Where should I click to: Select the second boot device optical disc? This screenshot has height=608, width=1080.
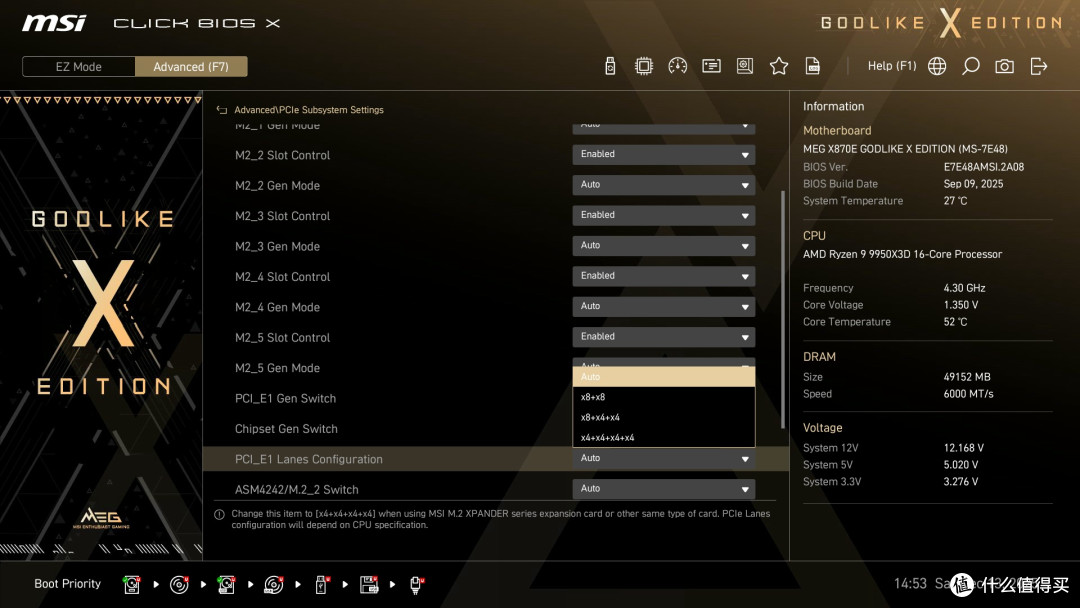(x=179, y=585)
